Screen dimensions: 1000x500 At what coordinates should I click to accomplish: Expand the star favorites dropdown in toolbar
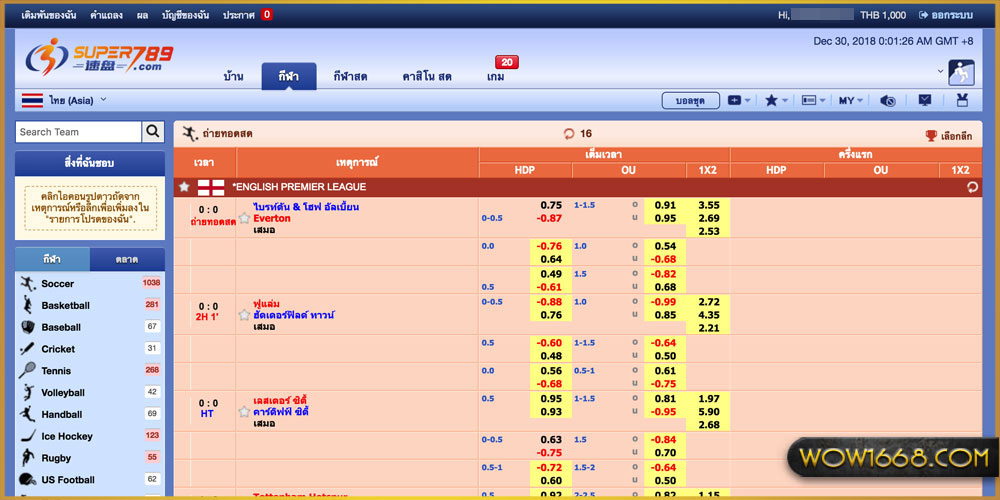tap(776, 101)
